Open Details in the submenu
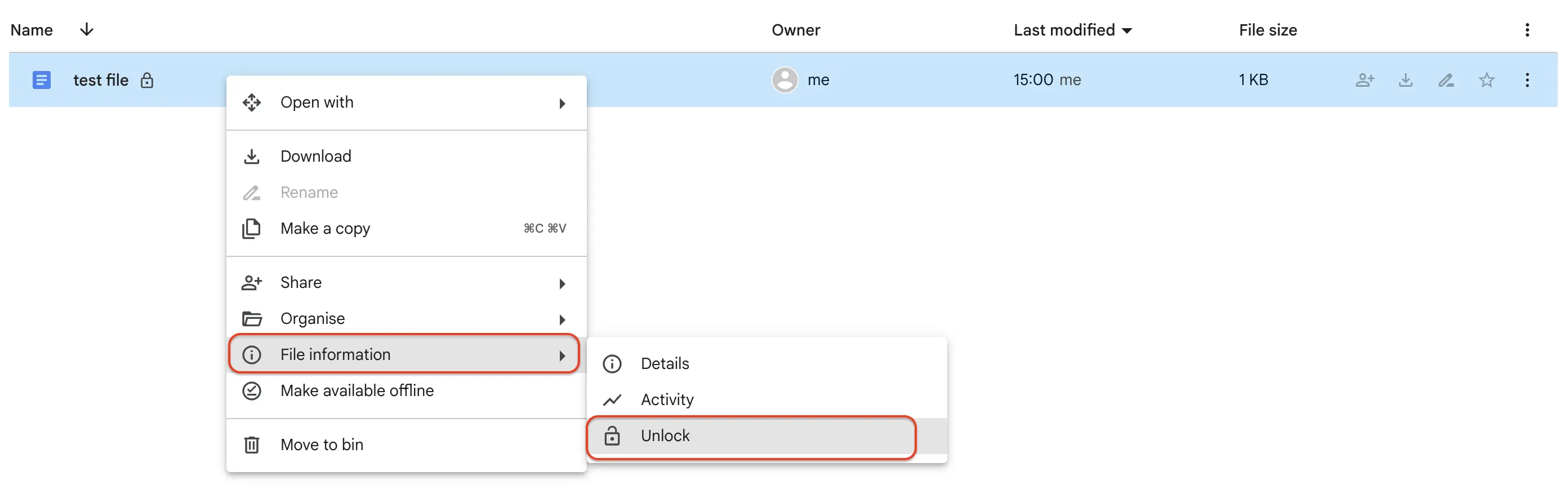Screen dimensions: 1568x498 tap(767, 363)
